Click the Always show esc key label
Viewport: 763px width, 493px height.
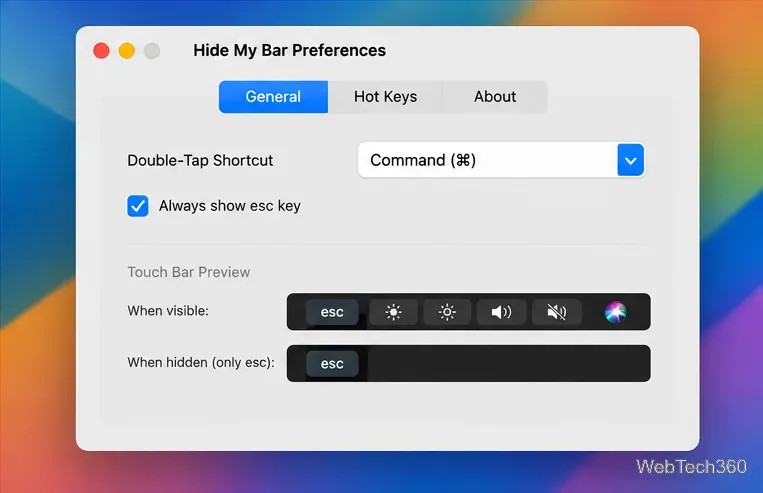230,206
